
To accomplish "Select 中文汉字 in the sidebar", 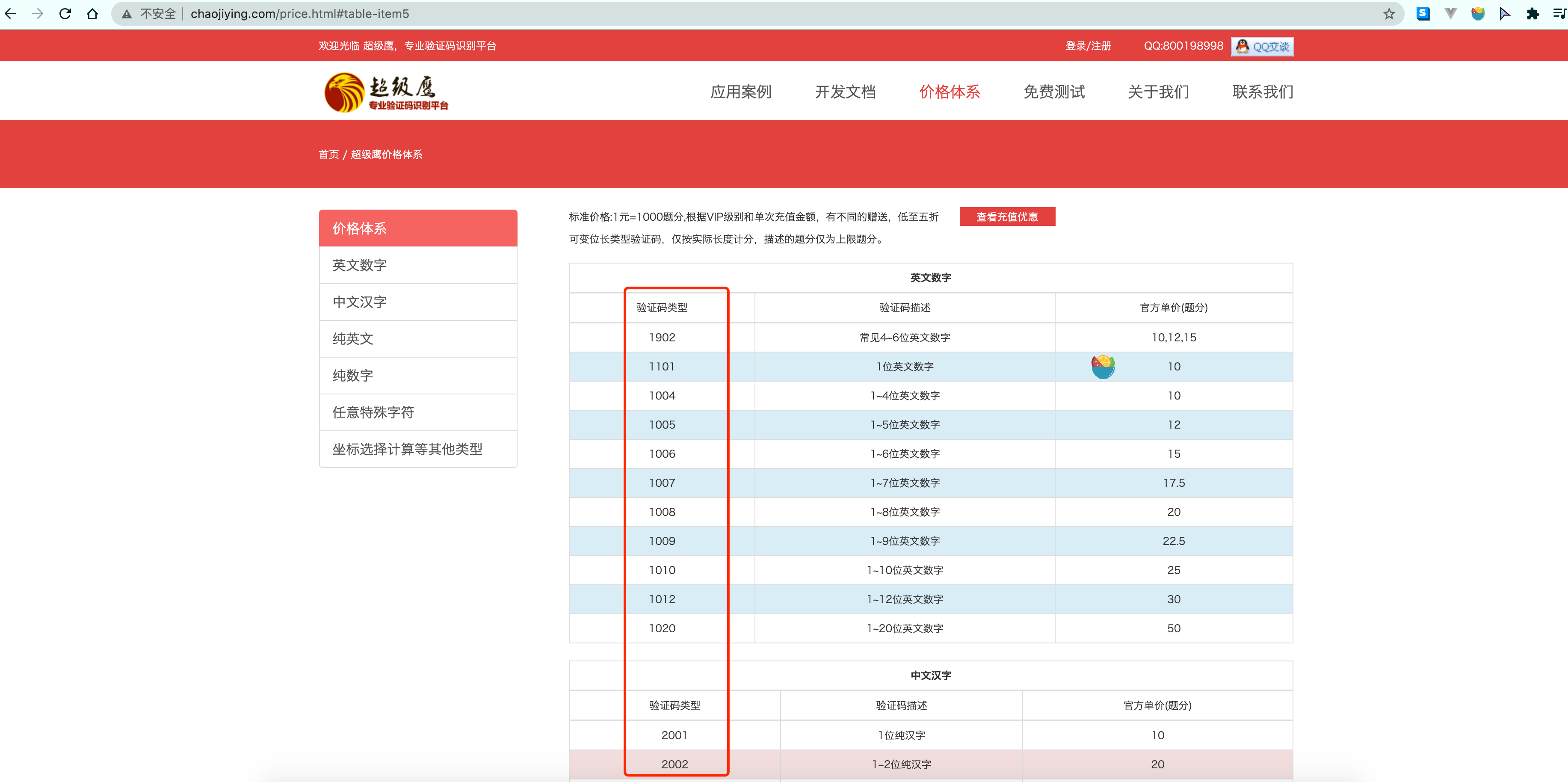I will click(359, 302).
